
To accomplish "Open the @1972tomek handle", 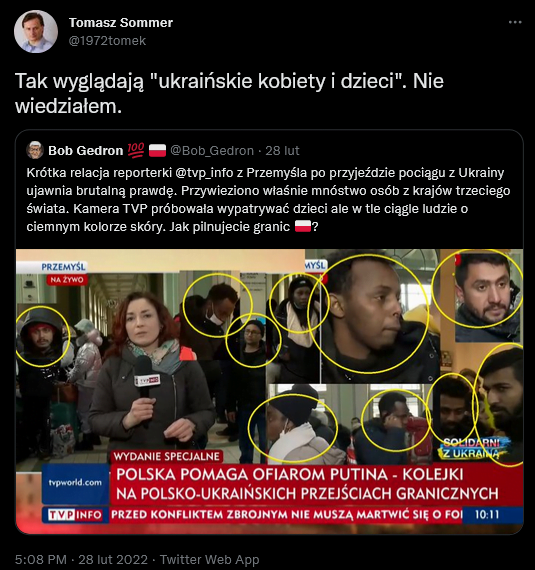I will 107,40.
